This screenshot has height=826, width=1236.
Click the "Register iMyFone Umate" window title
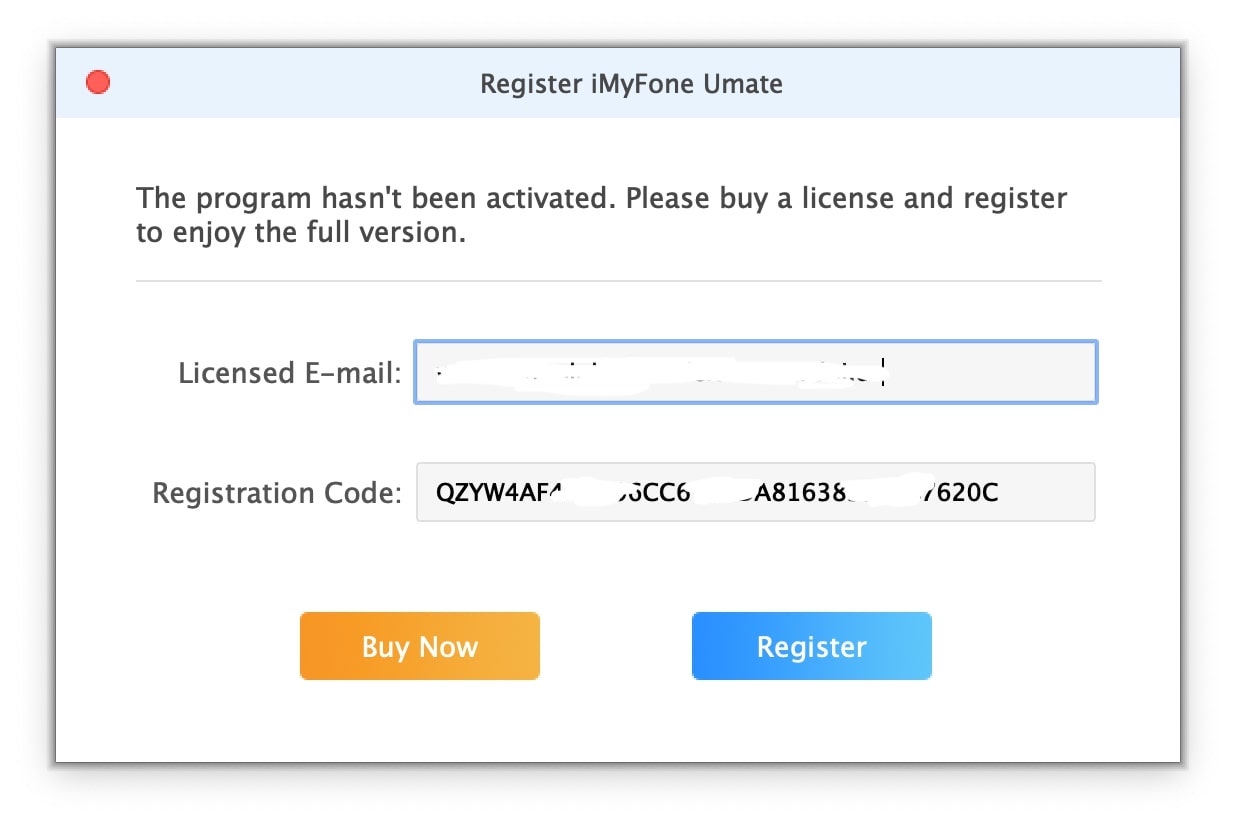point(631,84)
